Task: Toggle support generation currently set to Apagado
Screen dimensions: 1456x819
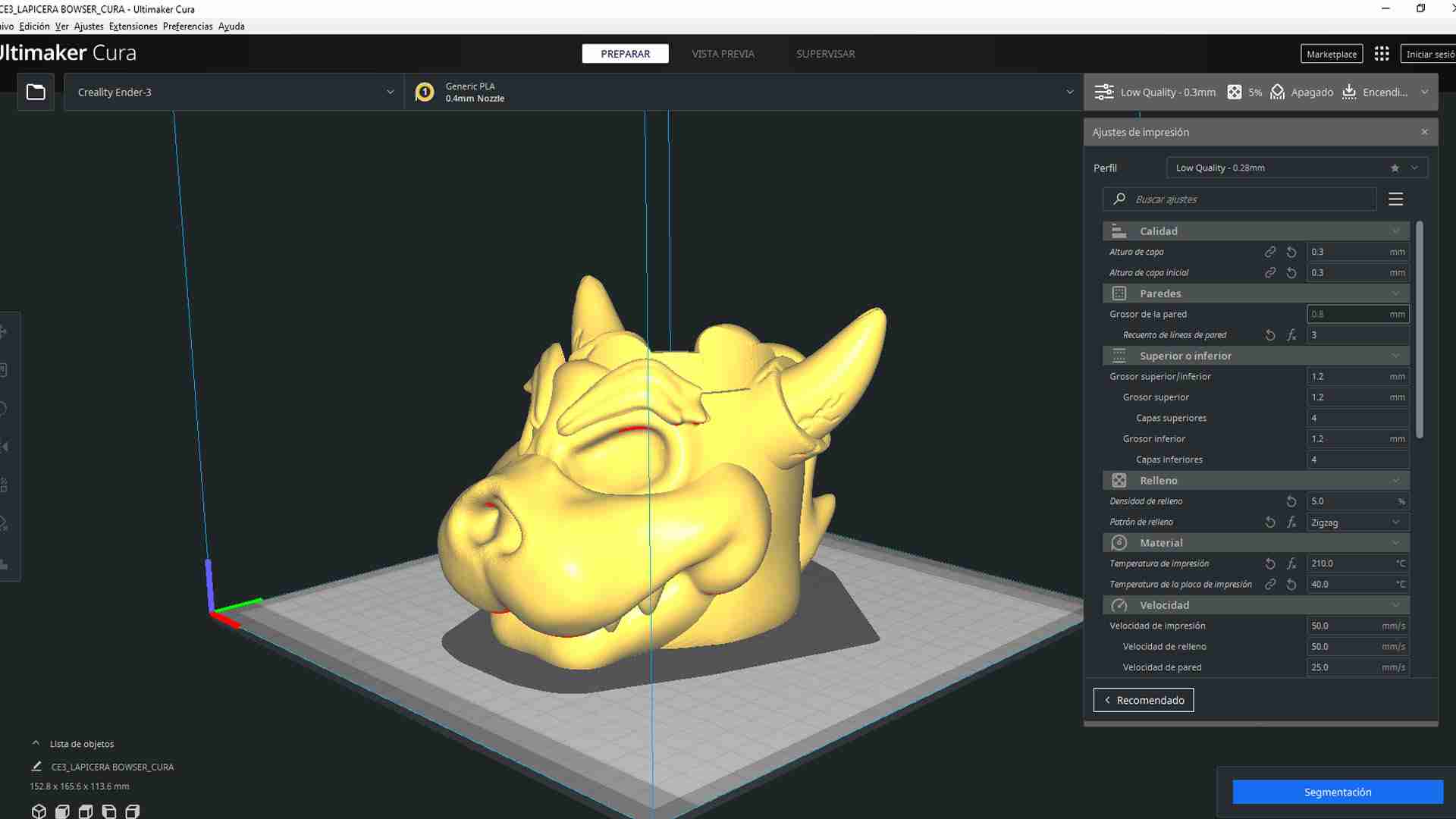Action: pyautogui.click(x=1302, y=92)
